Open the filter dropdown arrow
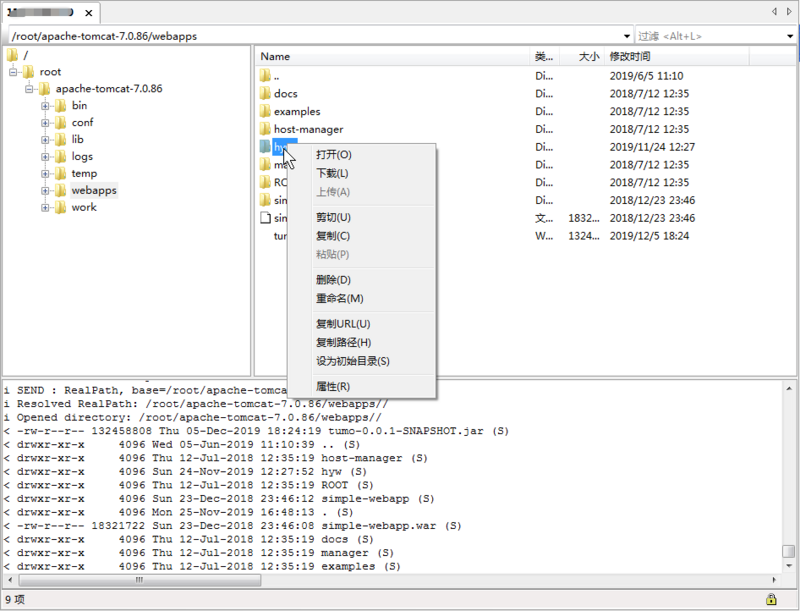The height and width of the screenshot is (611, 800). click(x=790, y=36)
